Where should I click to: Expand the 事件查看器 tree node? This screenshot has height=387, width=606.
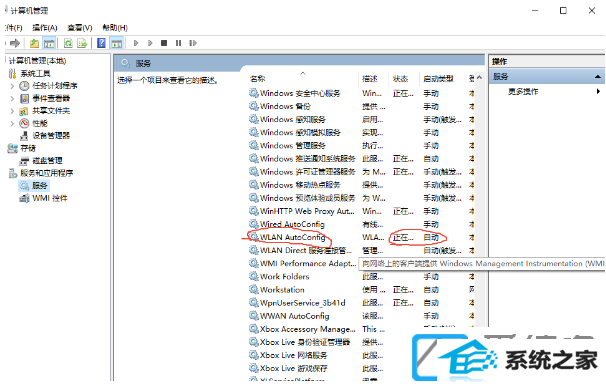tap(12, 98)
